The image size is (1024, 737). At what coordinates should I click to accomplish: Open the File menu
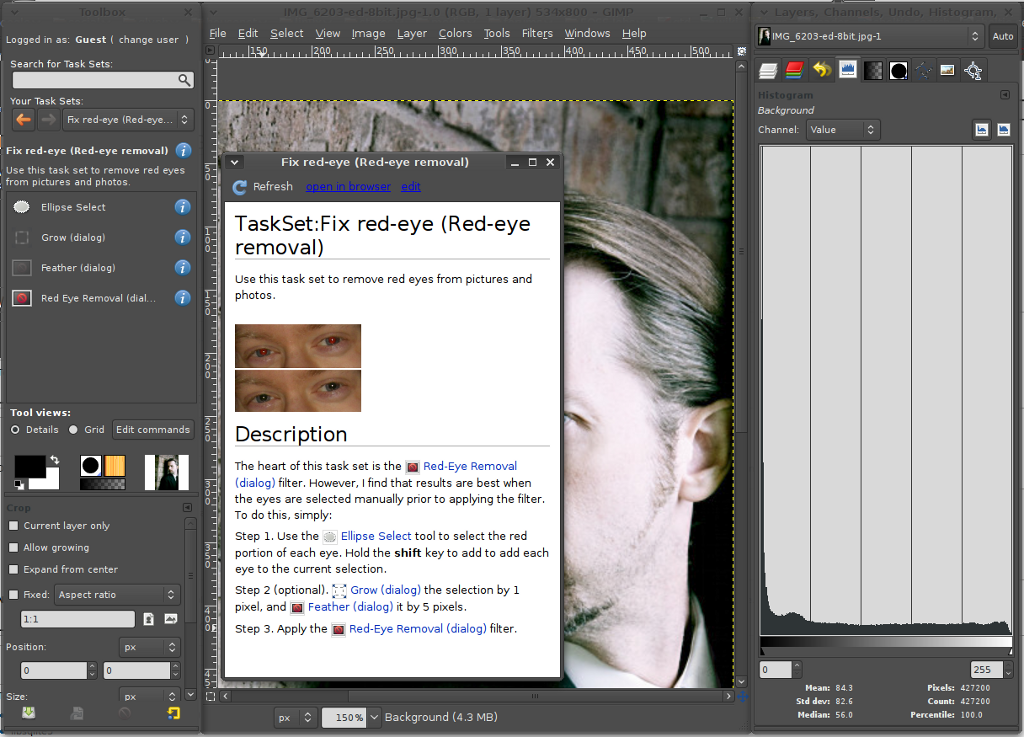point(217,33)
